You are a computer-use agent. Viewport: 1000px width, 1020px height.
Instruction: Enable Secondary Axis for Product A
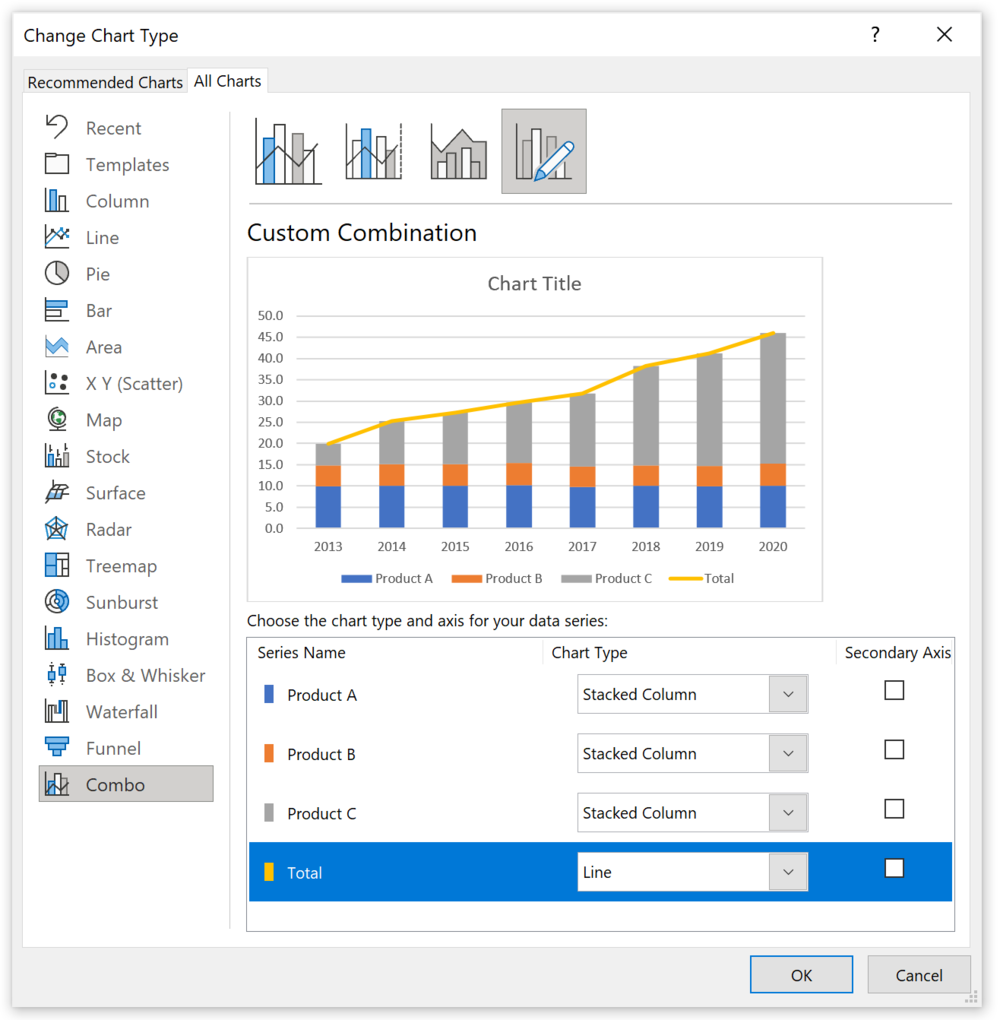894,690
